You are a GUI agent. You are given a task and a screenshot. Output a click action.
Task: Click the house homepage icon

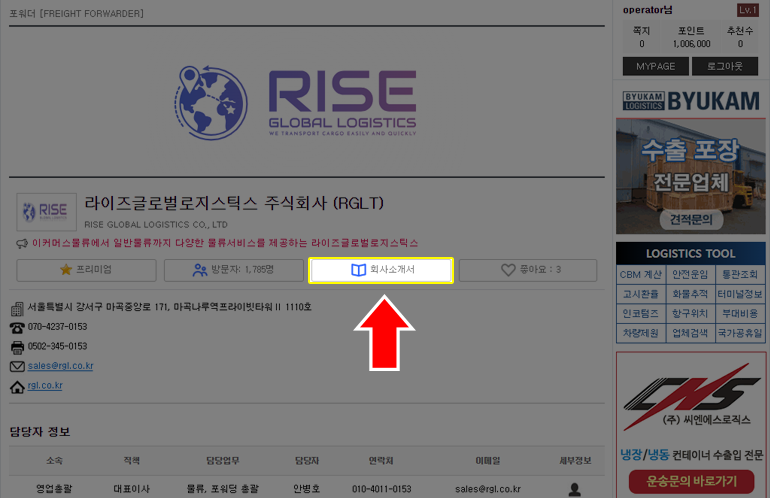(17, 387)
